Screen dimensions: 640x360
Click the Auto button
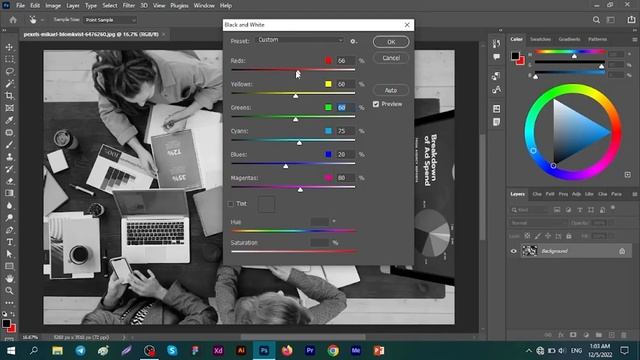tap(391, 90)
